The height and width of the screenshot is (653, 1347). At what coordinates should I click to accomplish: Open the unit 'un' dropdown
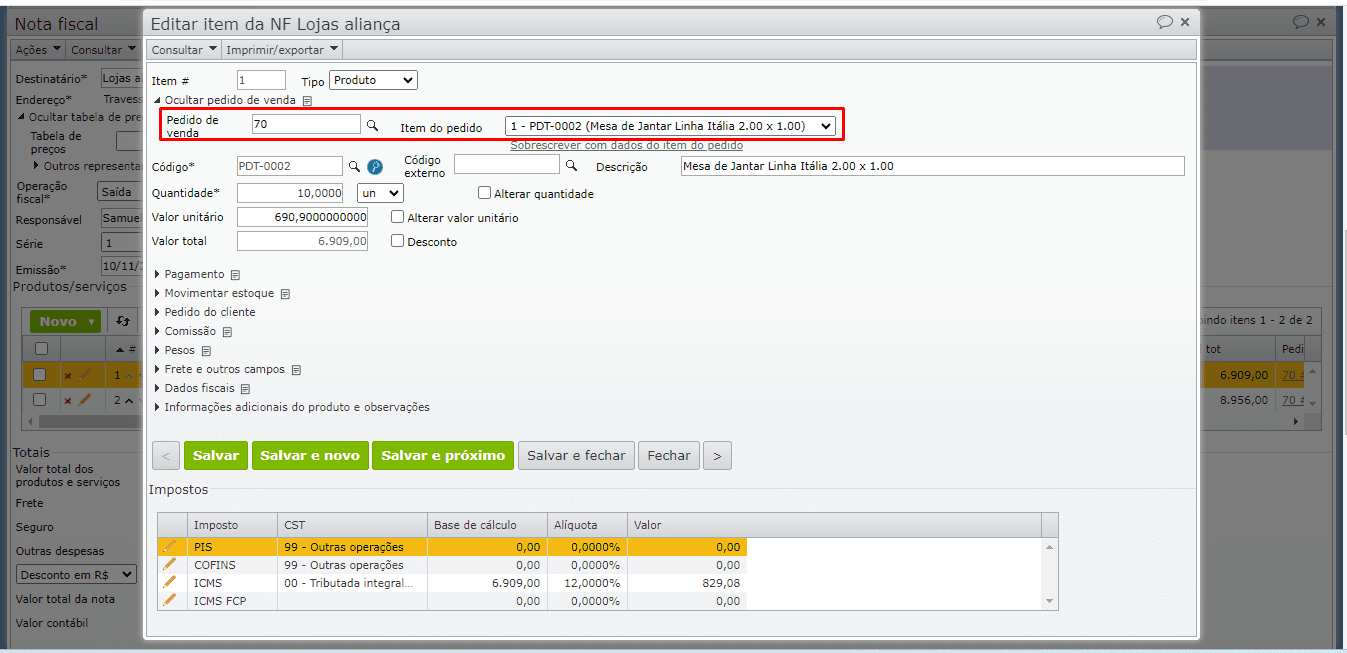(x=380, y=193)
